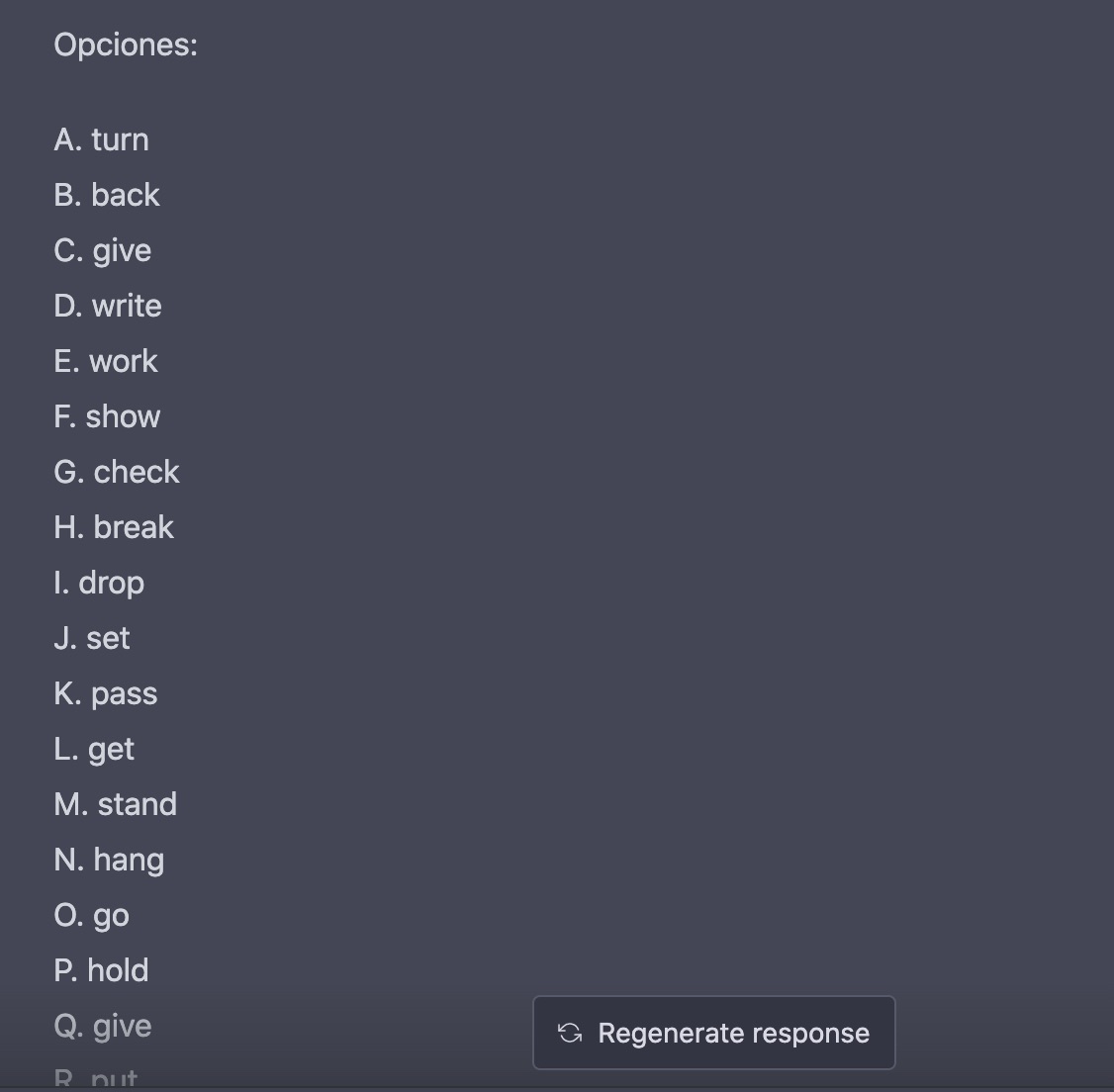Screen dimensions: 1114x1092
Task: Choose the 'J. set' entry
Action: (x=92, y=639)
